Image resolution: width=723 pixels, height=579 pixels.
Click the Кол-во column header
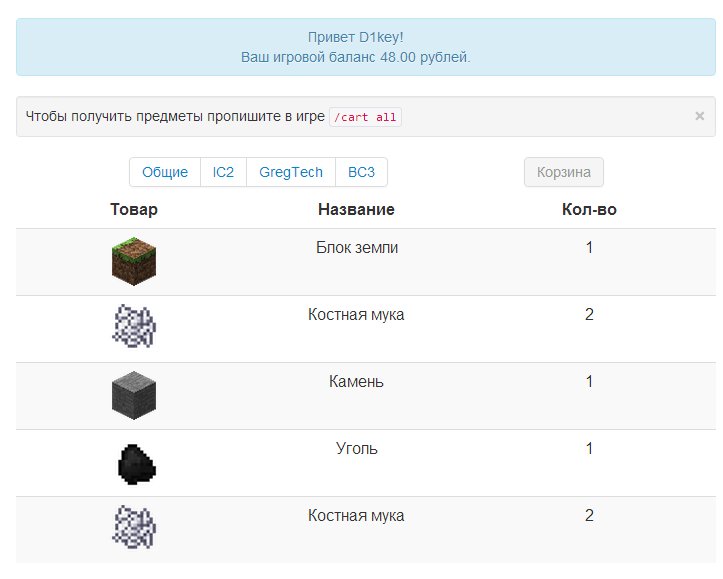[x=589, y=209]
